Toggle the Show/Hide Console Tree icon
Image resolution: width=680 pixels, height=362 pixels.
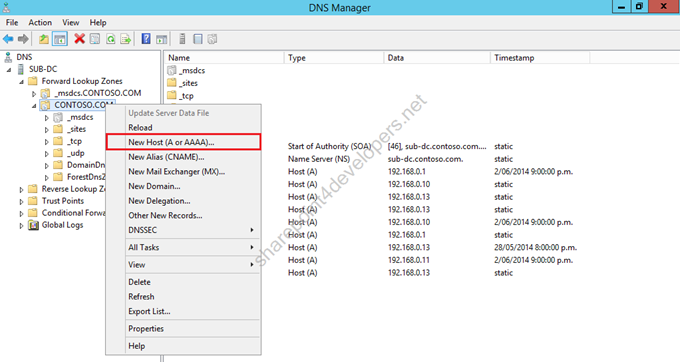click(x=60, y=39)
